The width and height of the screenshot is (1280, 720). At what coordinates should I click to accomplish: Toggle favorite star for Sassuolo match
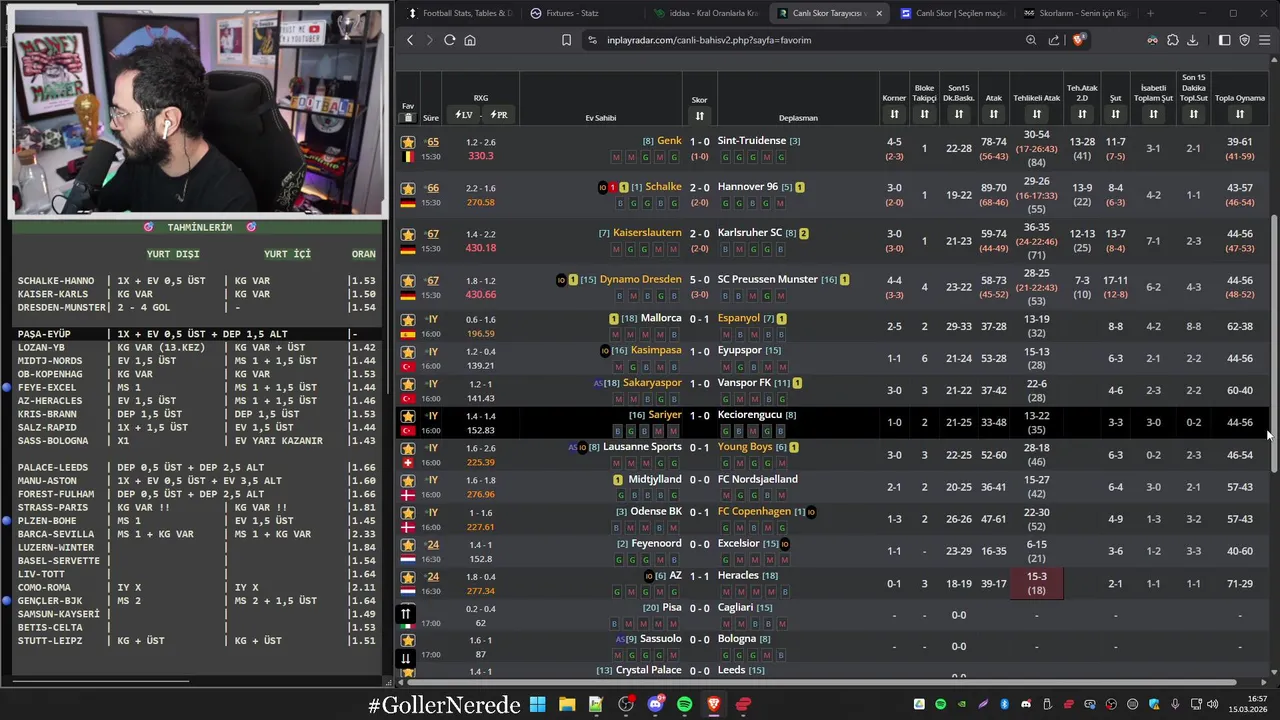tap(408, 640)
